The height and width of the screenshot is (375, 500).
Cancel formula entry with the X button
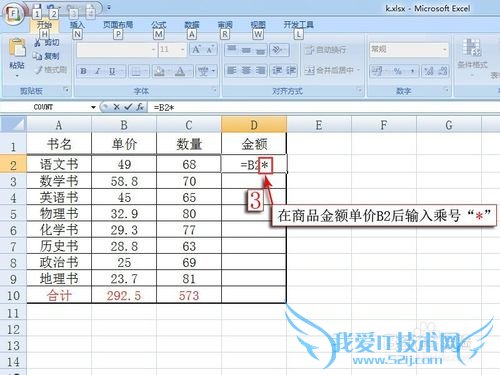(116, 107)
